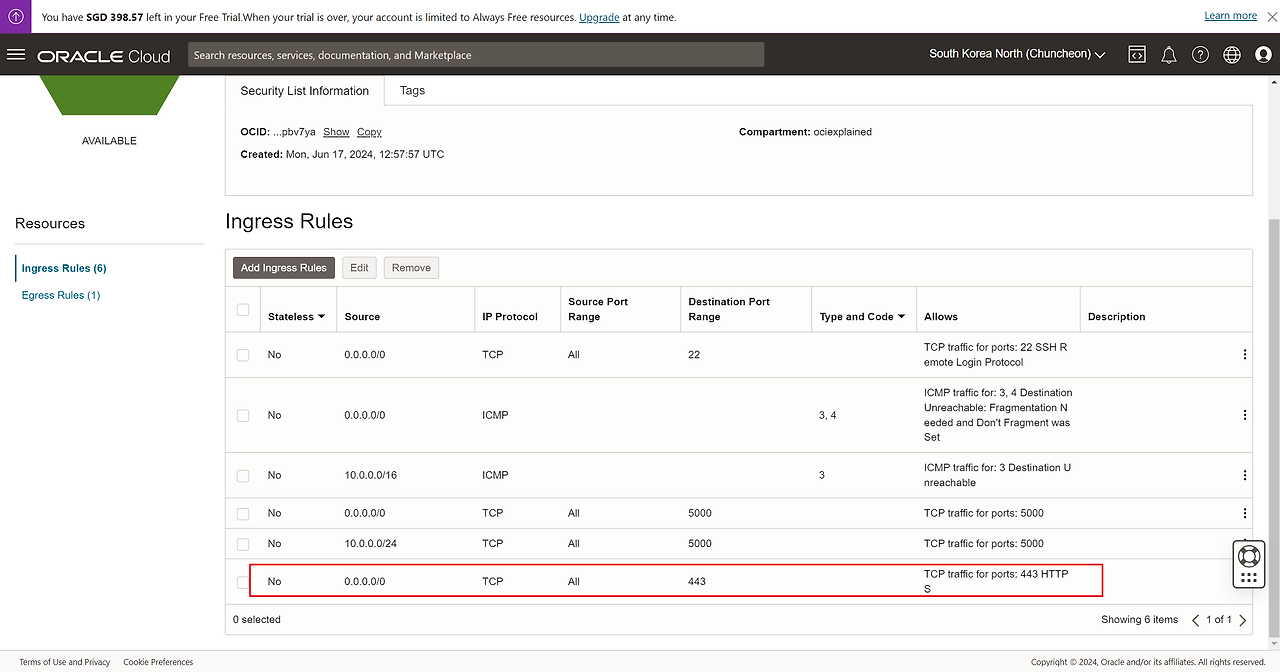
Task: Check the 10.0.0.0/16 ICMP rule checkbox
Action: coord(243,475)
